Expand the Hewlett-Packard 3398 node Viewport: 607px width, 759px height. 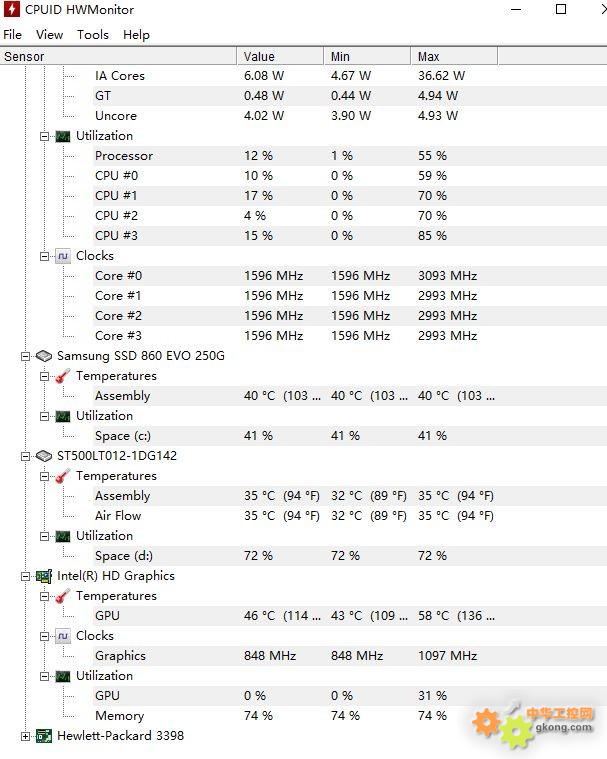click(25, 736)
